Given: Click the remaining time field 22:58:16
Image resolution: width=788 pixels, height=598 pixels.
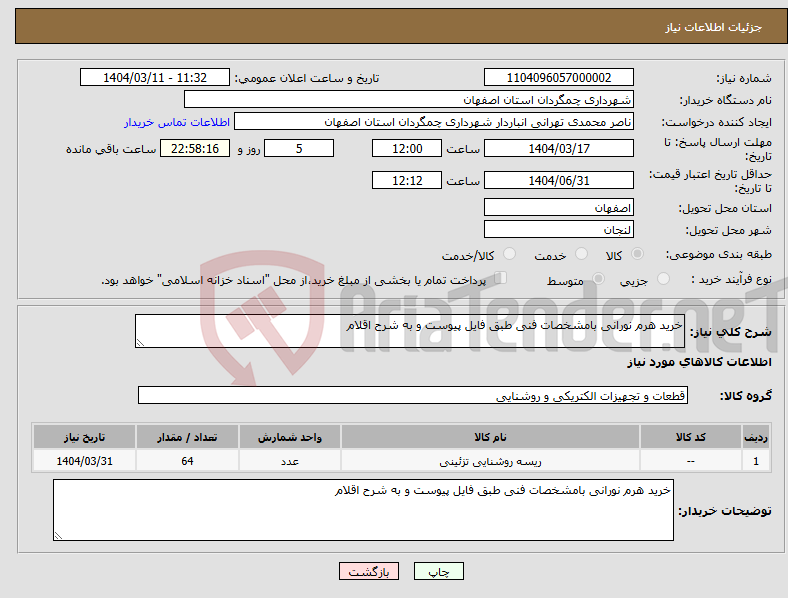Looking at the screenshot, I should pos(195,148).
